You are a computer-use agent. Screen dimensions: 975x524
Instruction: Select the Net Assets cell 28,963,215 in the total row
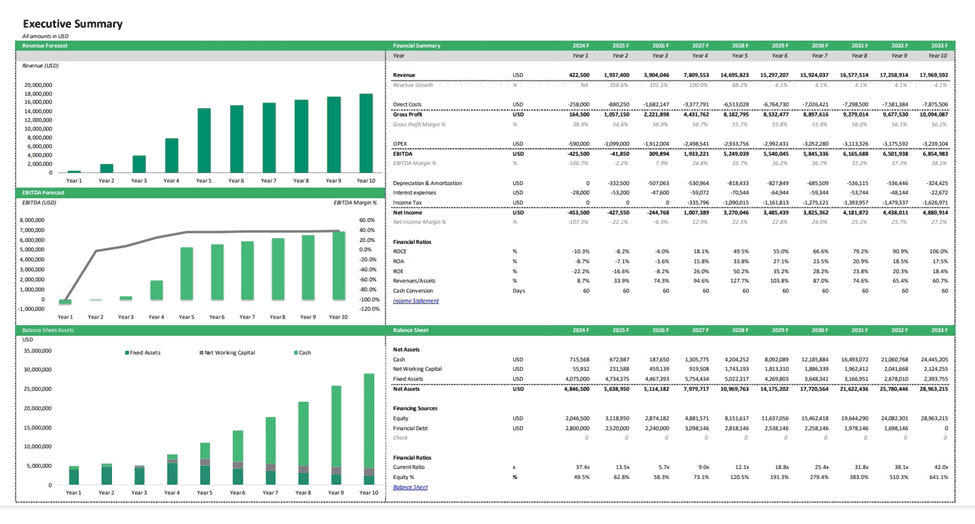point(935,389)
